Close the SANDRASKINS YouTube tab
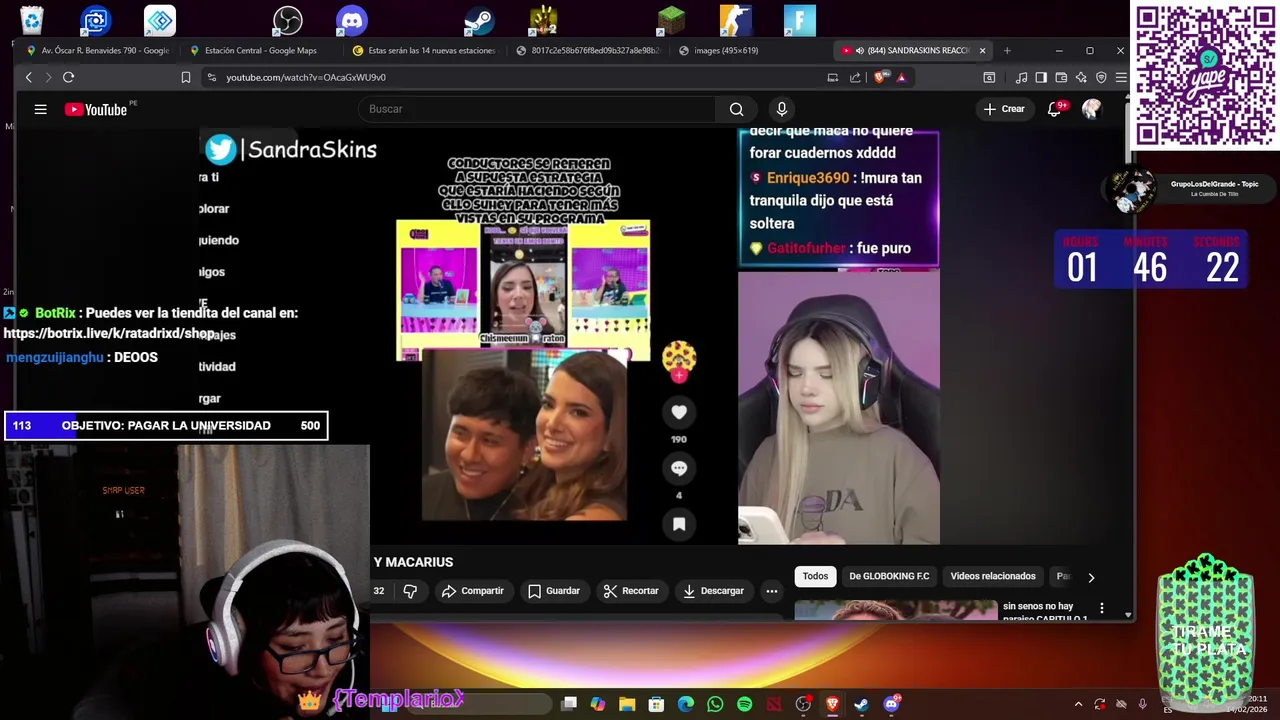This screenshot has width=1280, height=720. click(982, 50)
